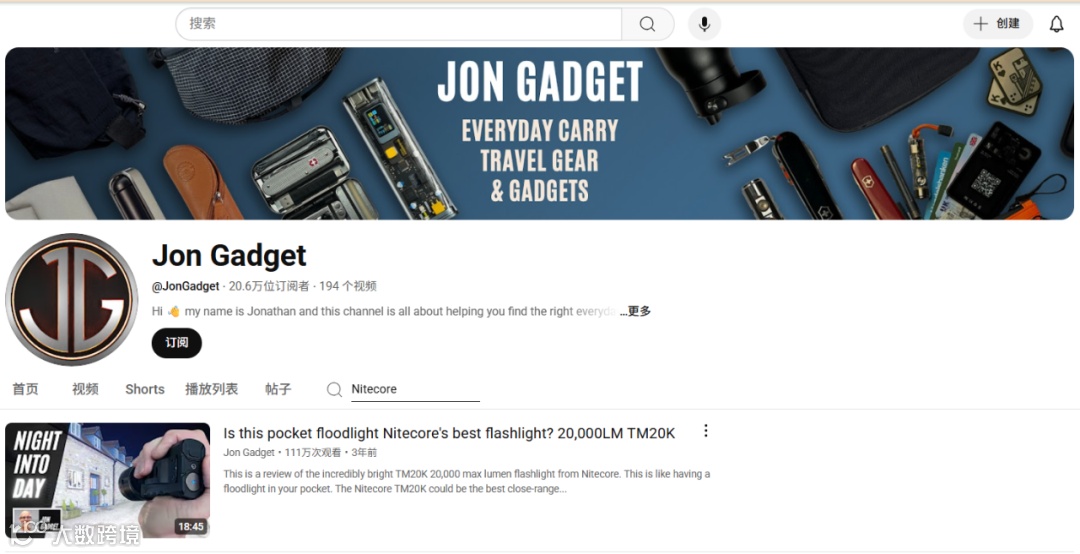This screenshot has height=554, width=1080.
Task: Click the Jon Gadget channel name heading
Action: pos(229,256)
